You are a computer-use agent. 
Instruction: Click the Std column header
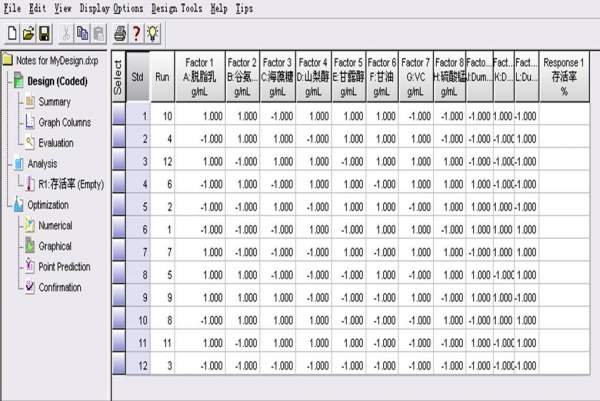pos(138,77)
